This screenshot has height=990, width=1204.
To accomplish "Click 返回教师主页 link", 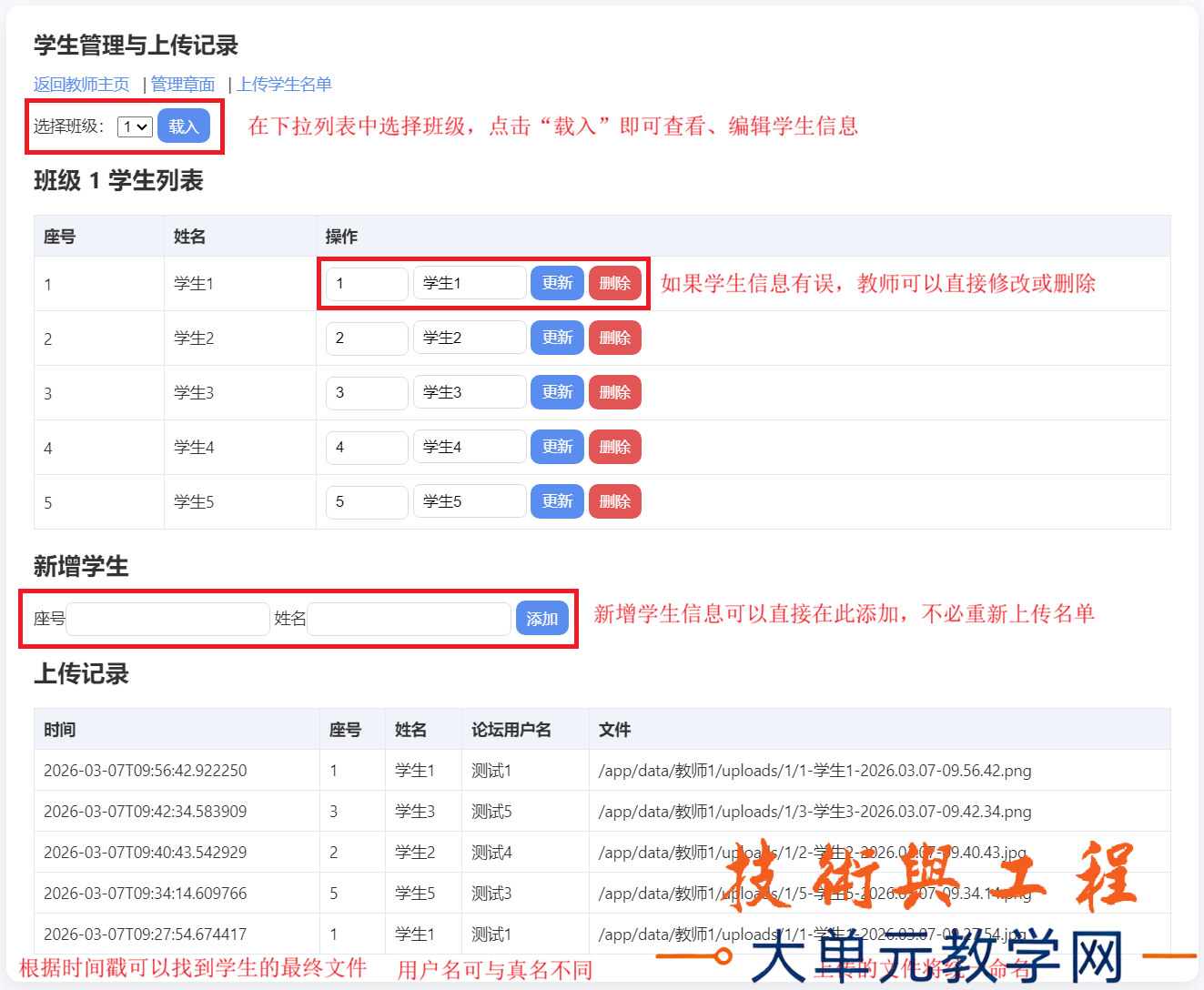I will coord(82,84).
